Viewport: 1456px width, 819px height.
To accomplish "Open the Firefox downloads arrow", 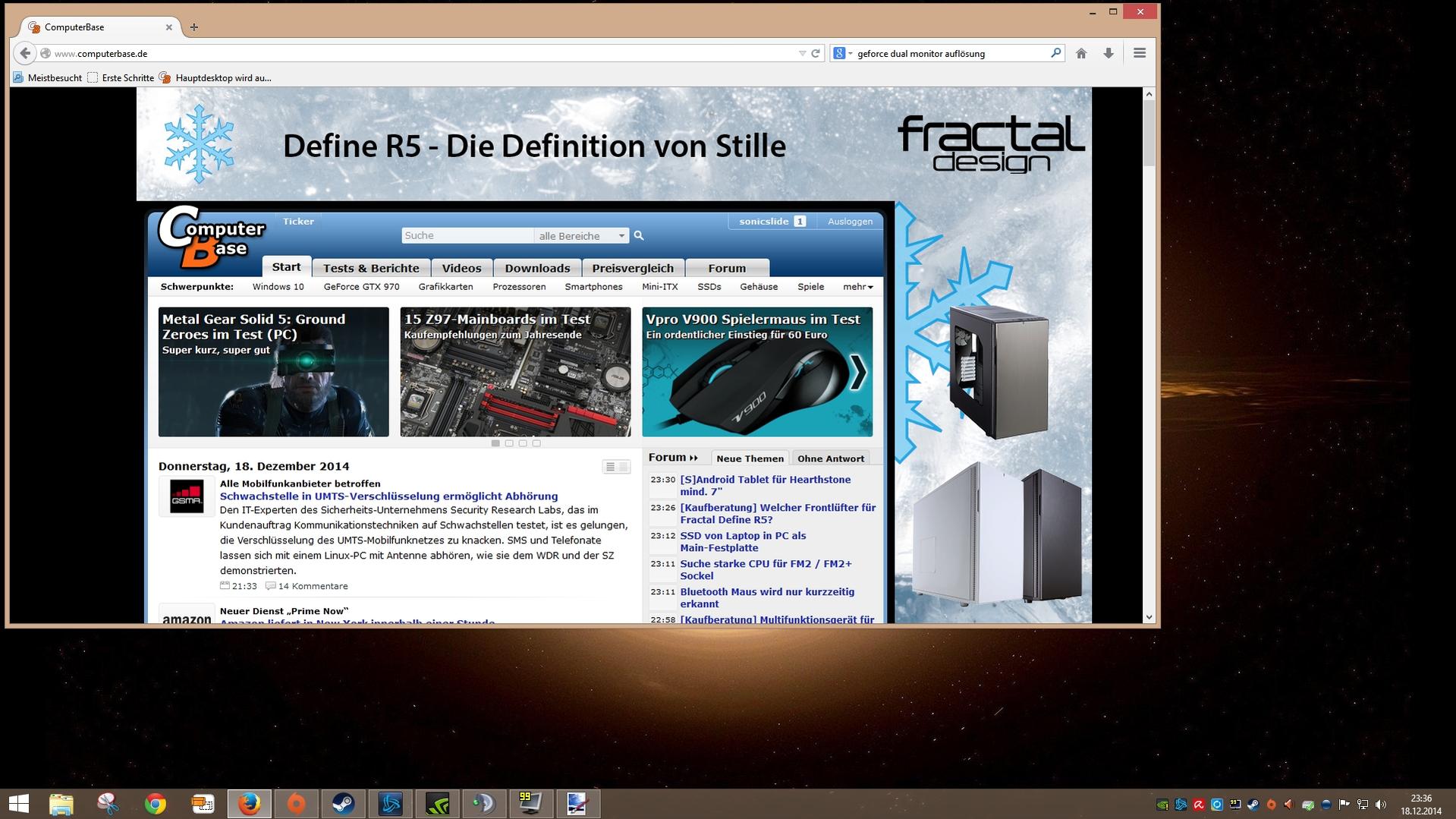I will tap(1109, 53).
